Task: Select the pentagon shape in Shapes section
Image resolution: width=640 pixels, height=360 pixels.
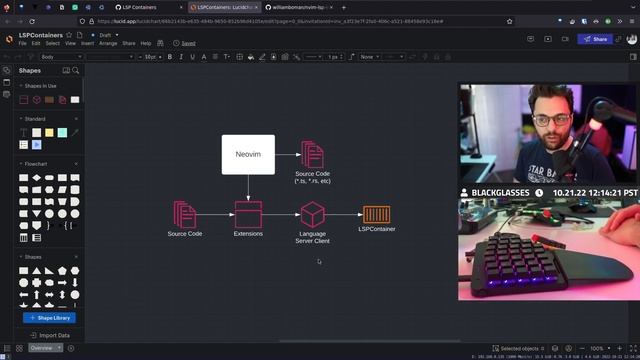Action: 62,271
